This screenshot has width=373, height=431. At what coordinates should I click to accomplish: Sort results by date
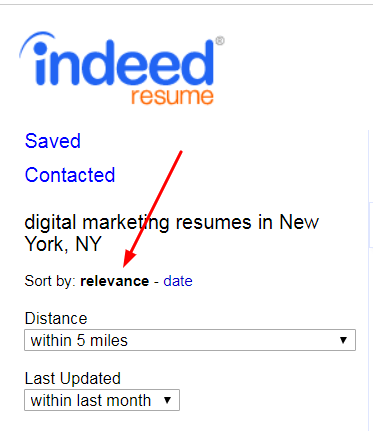click(178, 281)
